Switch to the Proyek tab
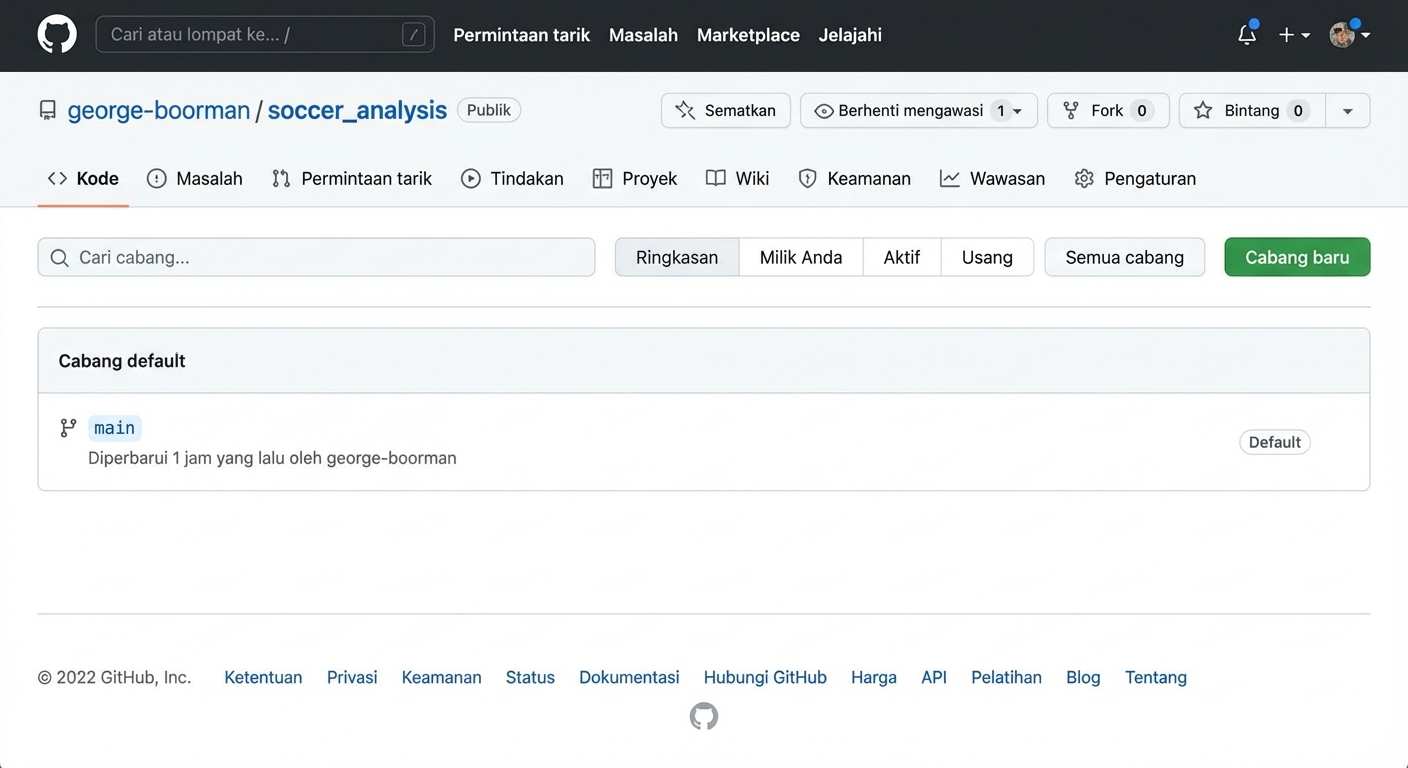This screenshot has height=768, width=1408. click(x=635, y=179)
